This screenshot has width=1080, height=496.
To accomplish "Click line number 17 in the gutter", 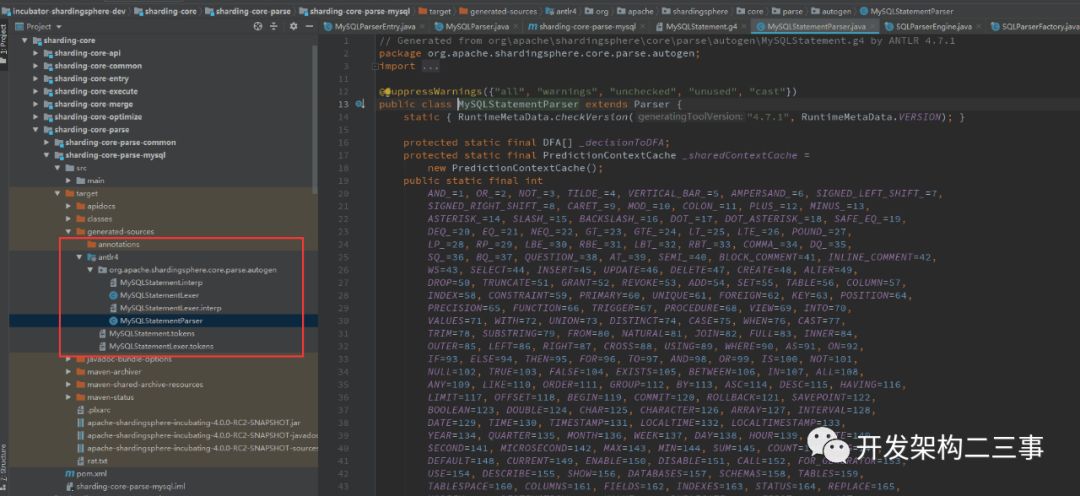I will point(344,156).
